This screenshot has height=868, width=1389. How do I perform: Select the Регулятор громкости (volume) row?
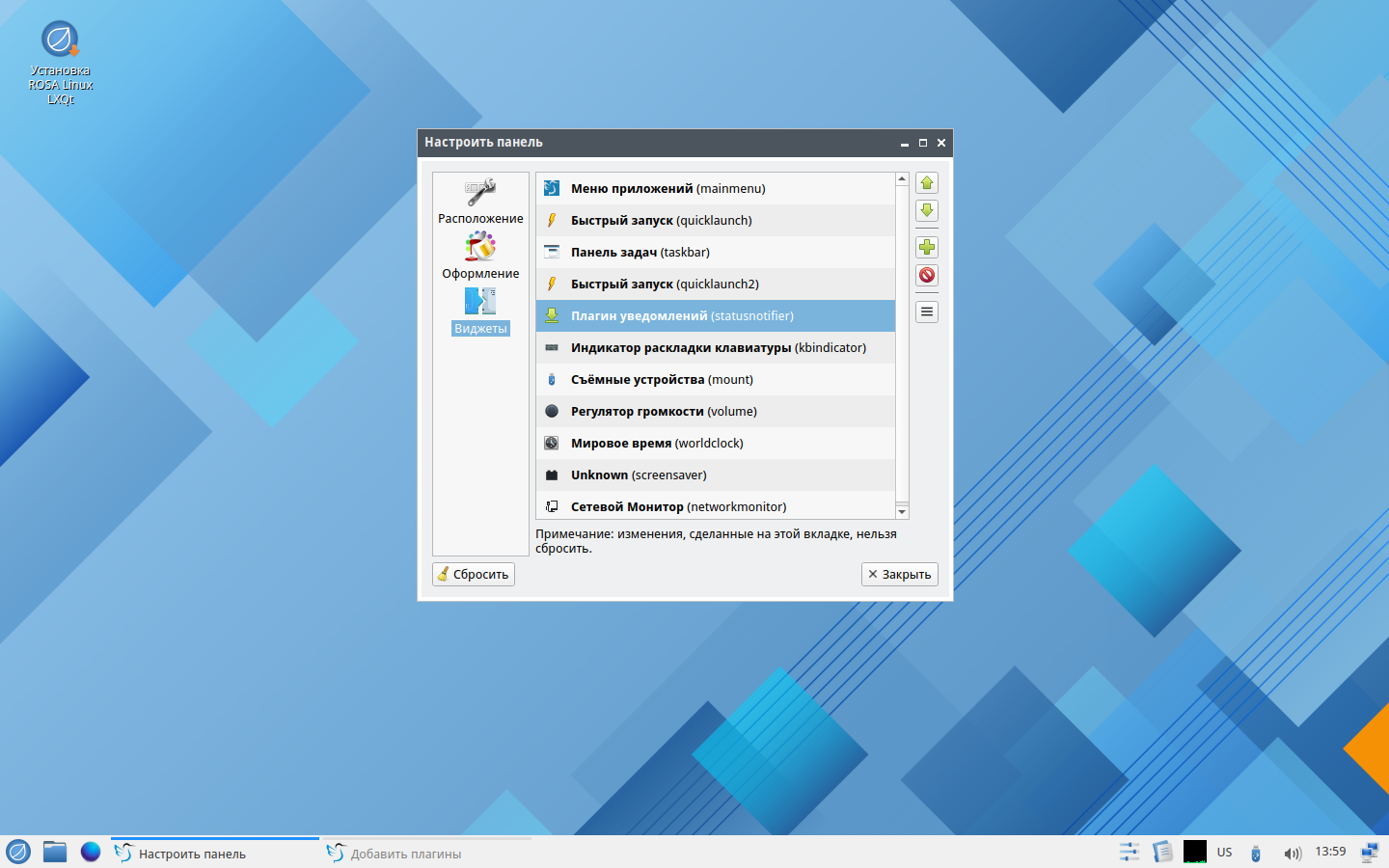coord(716,411)
